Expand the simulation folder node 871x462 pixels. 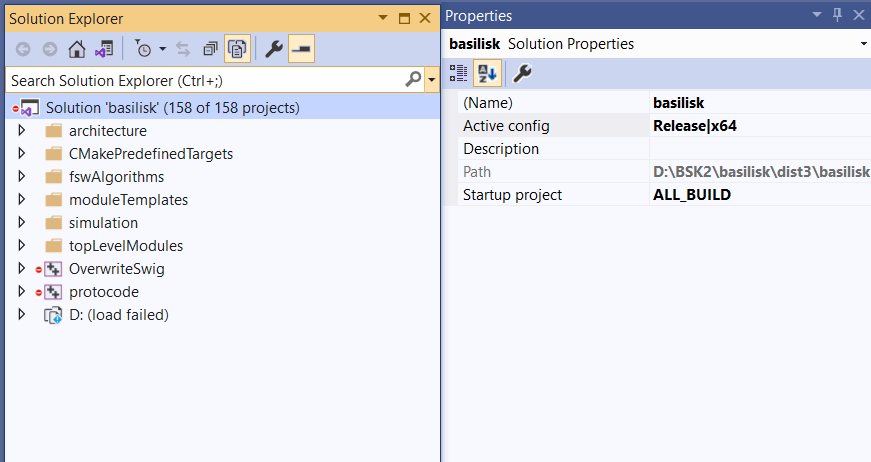22,223
